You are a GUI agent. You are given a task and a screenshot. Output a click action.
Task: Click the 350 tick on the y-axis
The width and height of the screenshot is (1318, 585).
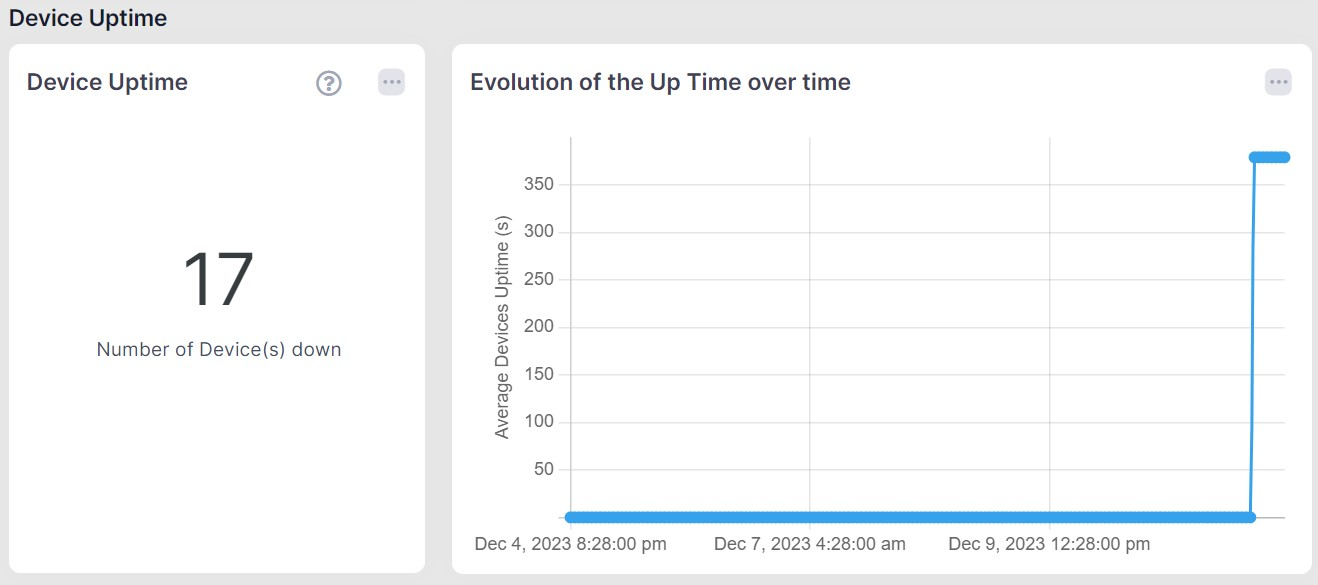(538, 185)
